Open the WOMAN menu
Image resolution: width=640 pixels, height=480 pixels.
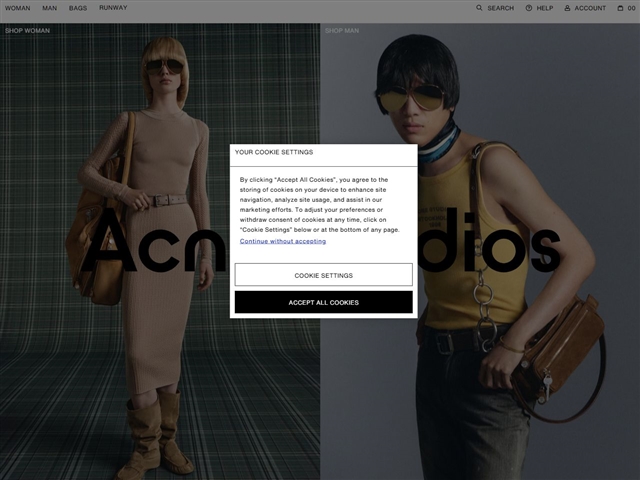[x=18, y=8]
